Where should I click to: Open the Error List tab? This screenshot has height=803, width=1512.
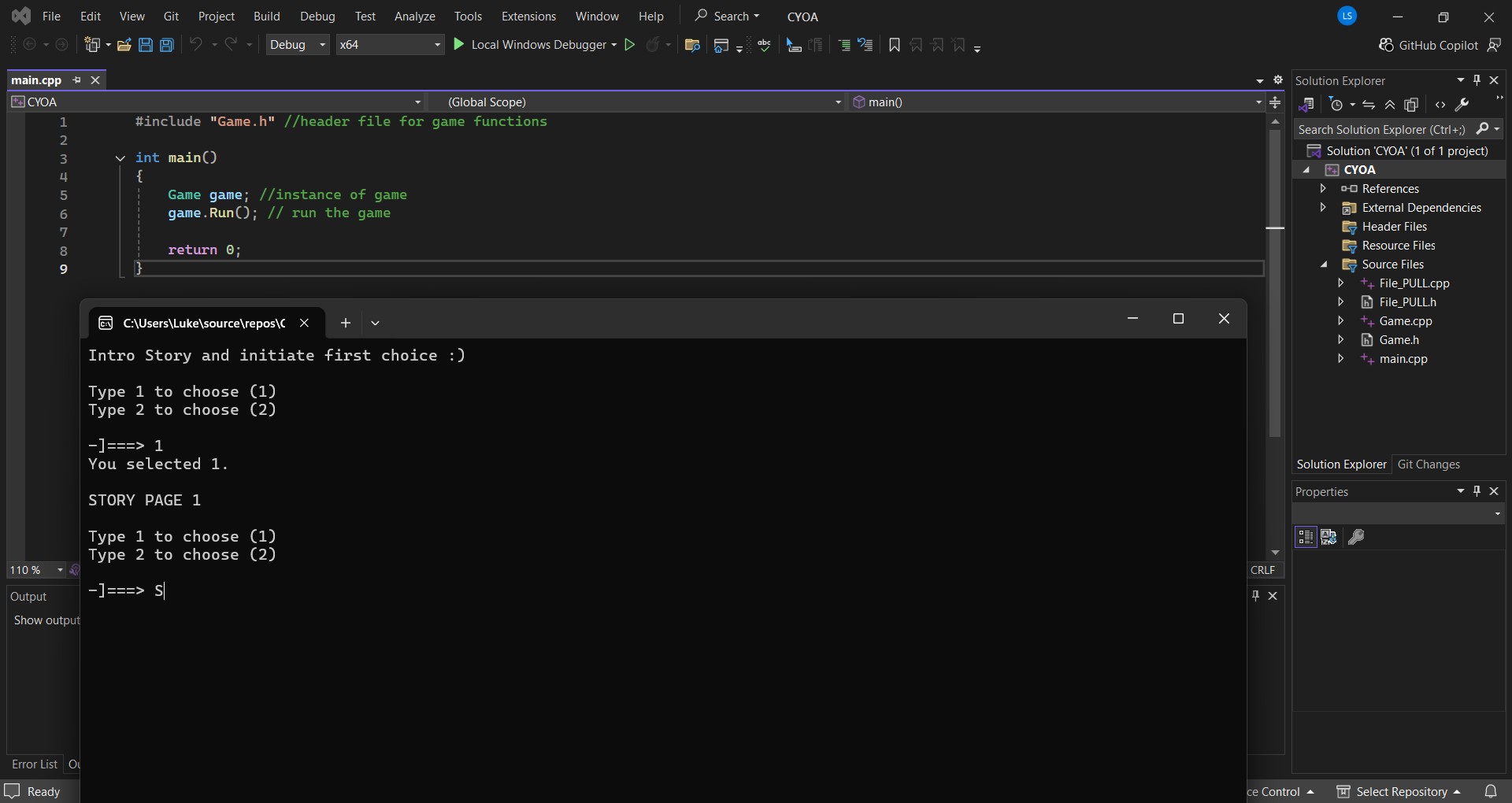tap(35, 764)
